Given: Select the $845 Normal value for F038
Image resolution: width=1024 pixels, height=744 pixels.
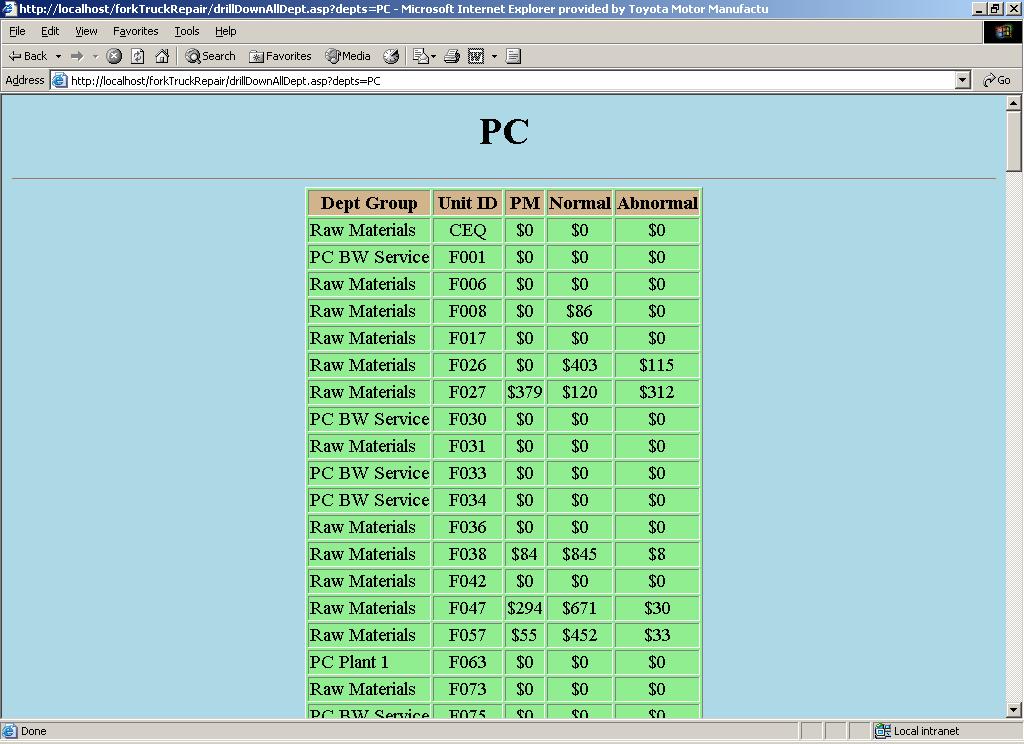Looking at the screenshot, I should click(580, 555).
